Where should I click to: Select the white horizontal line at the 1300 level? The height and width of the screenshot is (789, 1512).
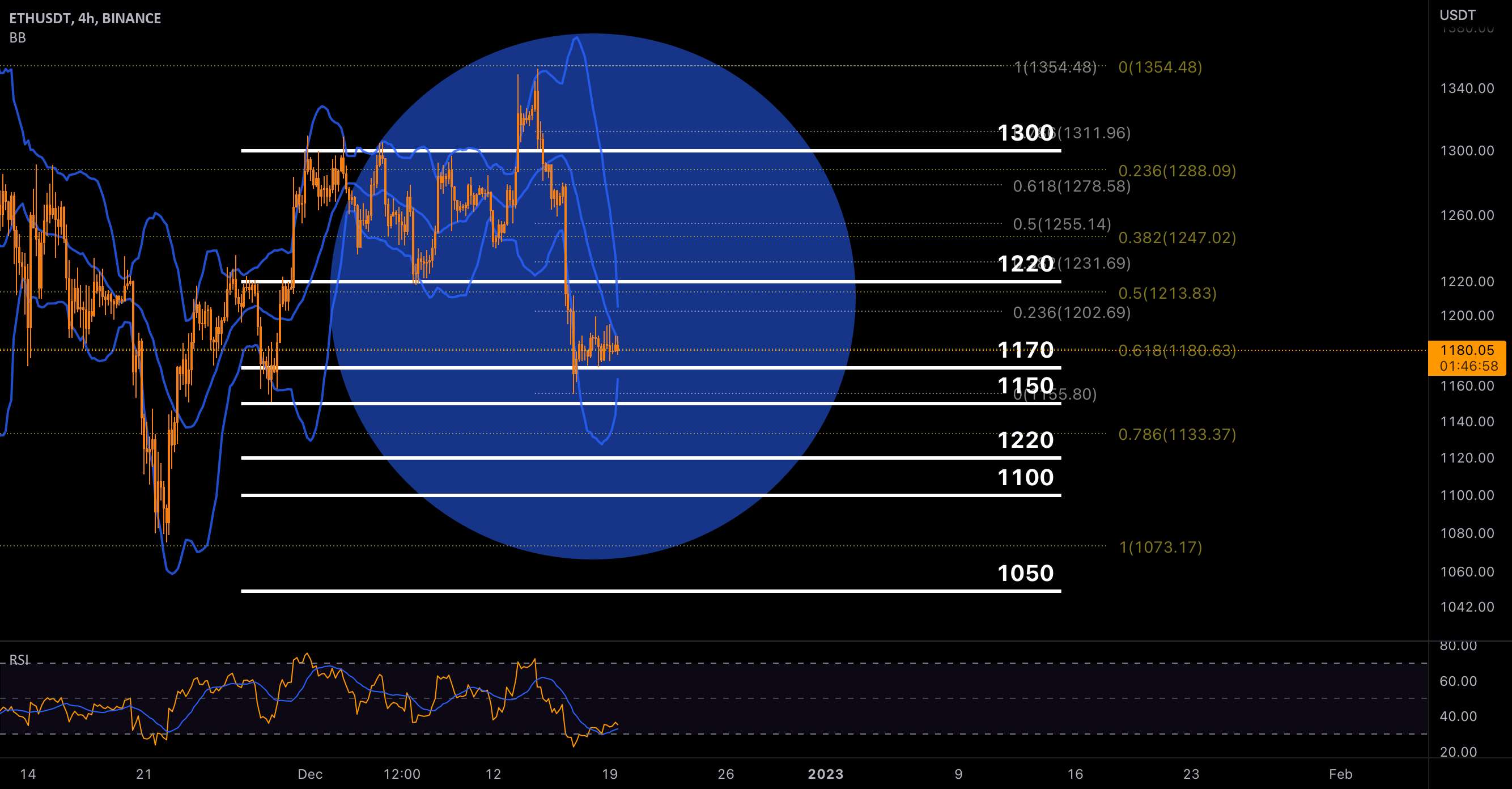pyautogui.click(x=651, y=151)
